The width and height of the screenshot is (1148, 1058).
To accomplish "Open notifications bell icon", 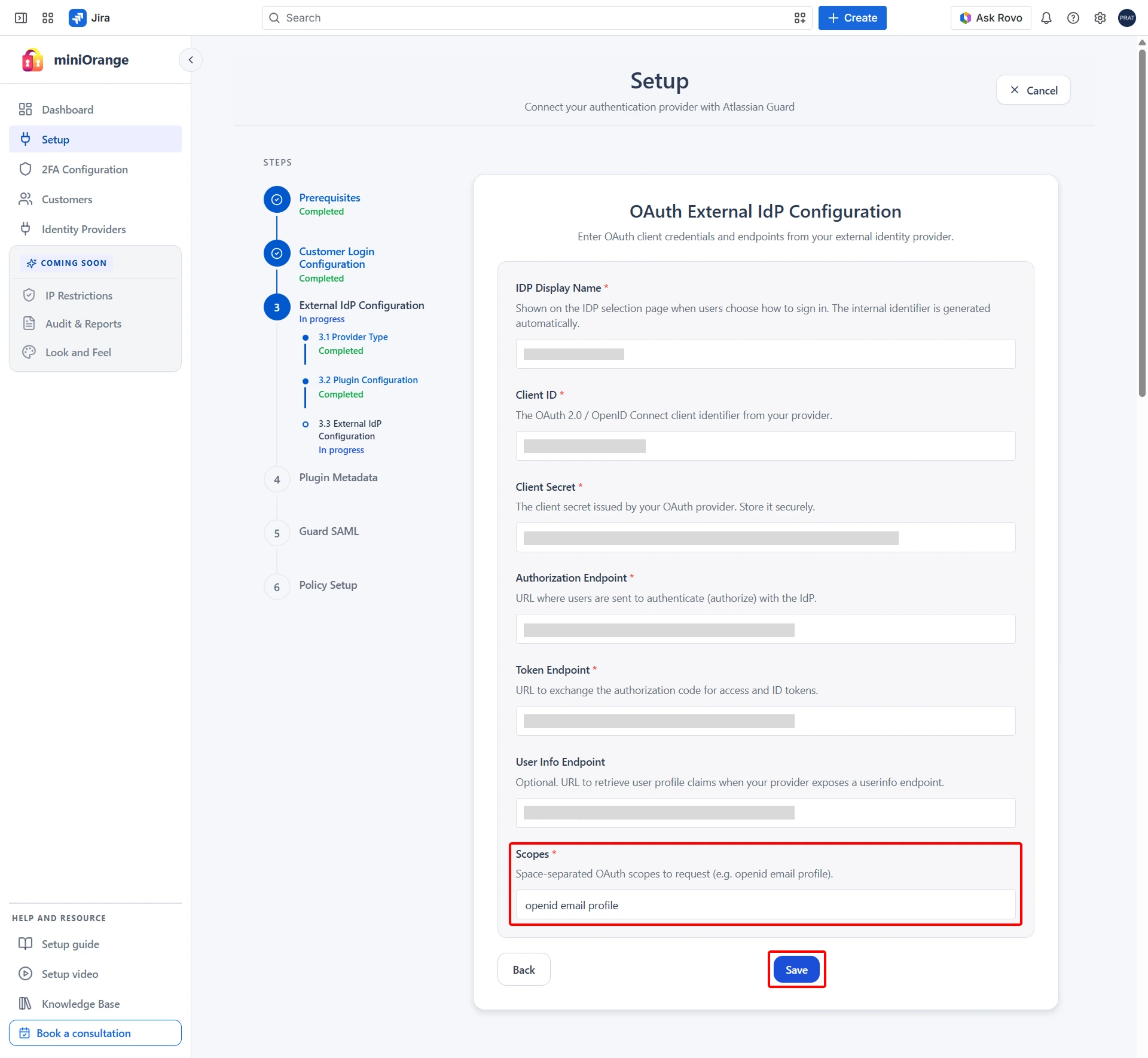I will coord(1046,18).
